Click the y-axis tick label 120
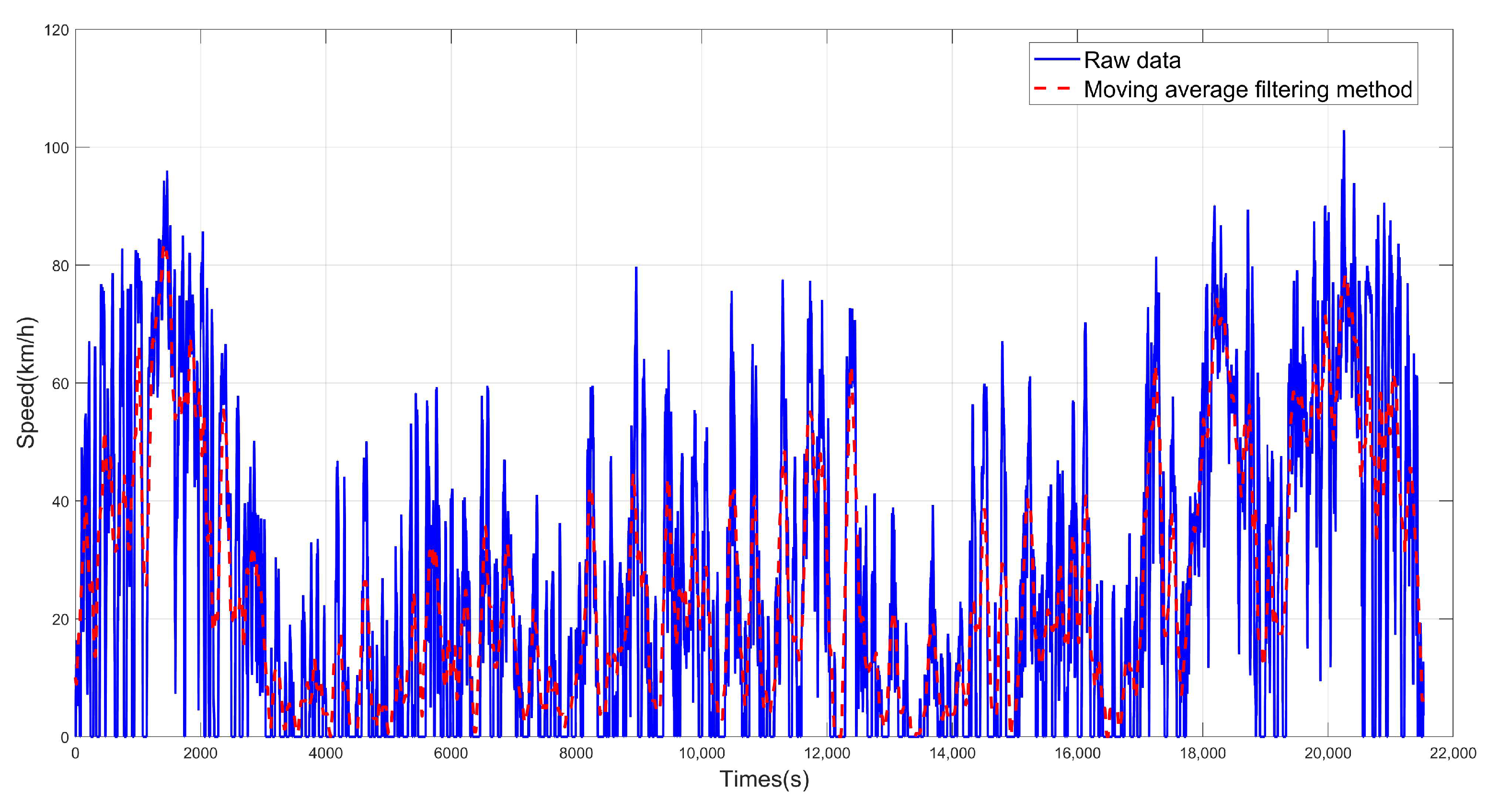 point(57,30)
